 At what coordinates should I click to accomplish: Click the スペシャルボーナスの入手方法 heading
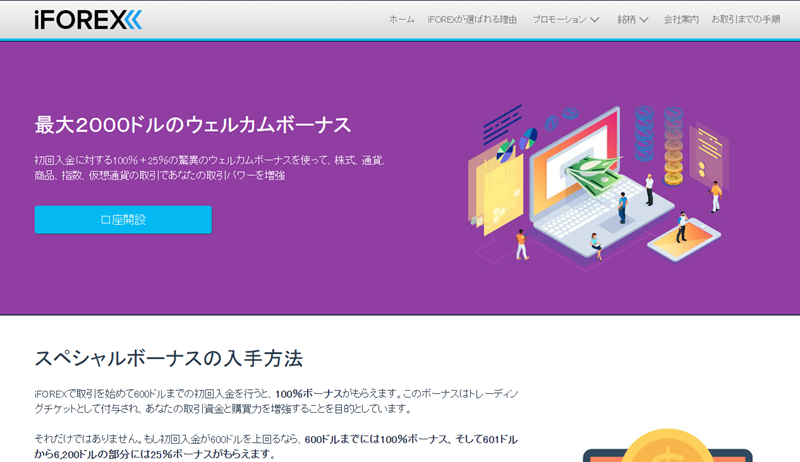tap(168, 358)
